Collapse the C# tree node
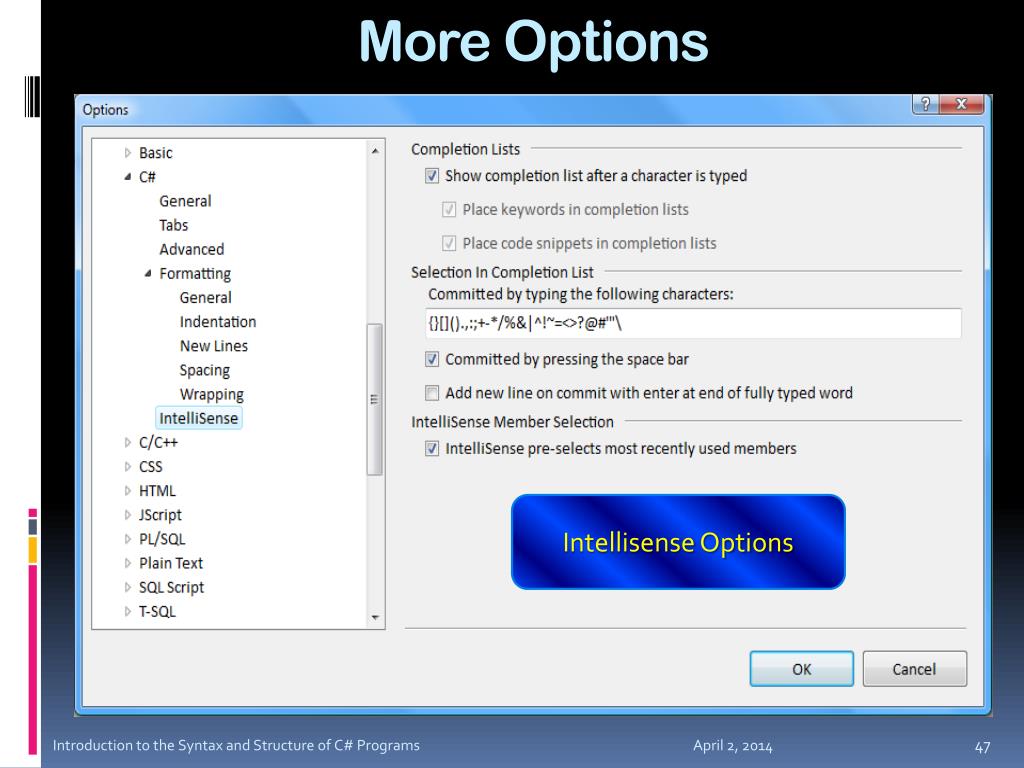 [127, 177]
